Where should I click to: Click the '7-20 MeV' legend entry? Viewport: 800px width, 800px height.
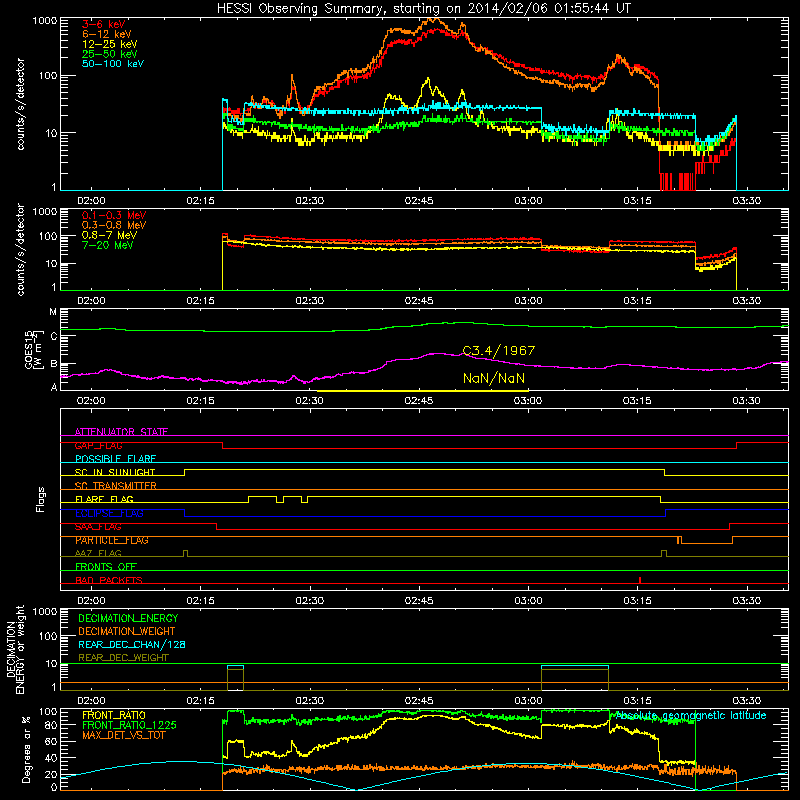(107, 245)
